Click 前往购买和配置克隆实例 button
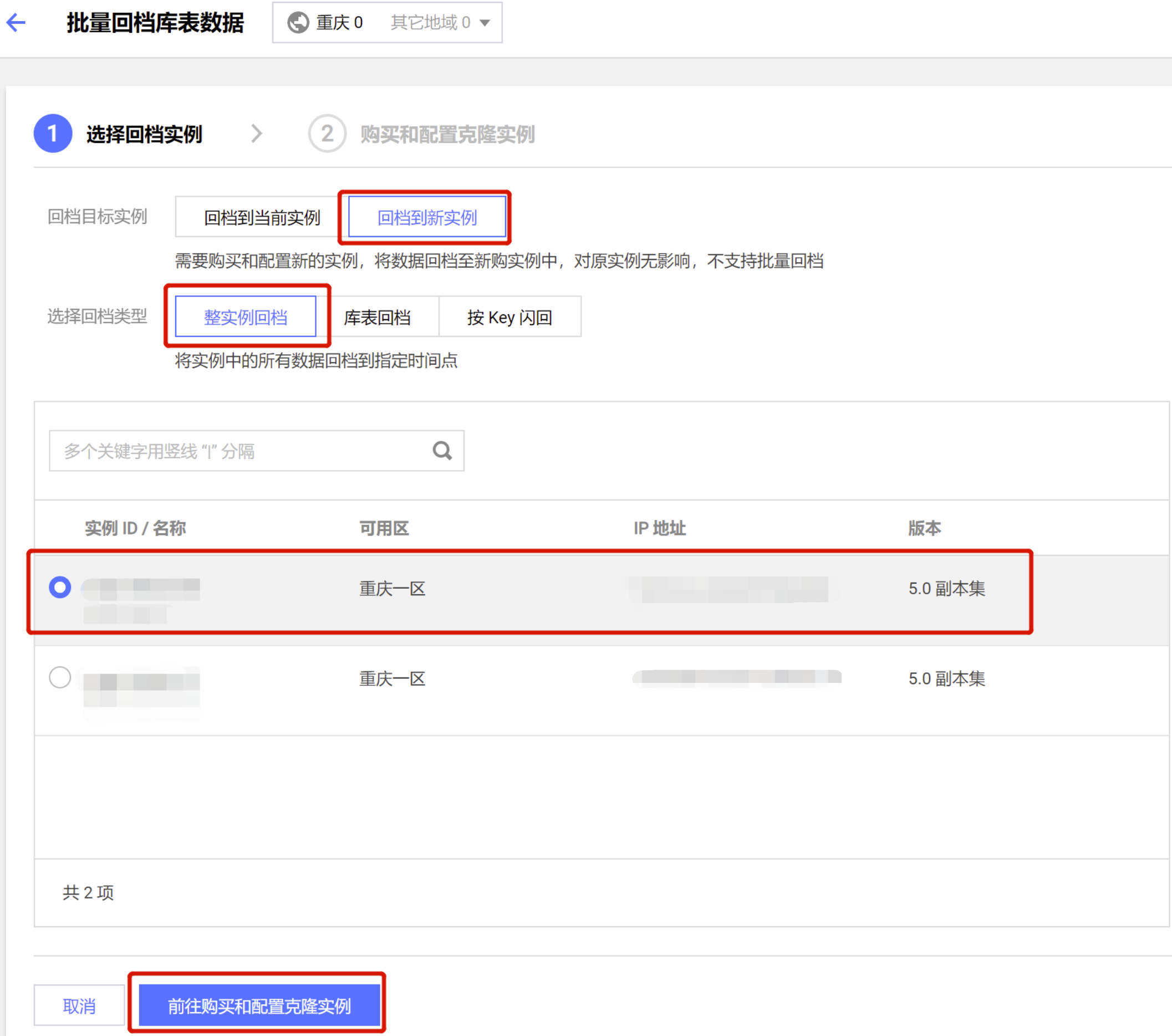The image size is (1172, 1036). [259, 1006]
